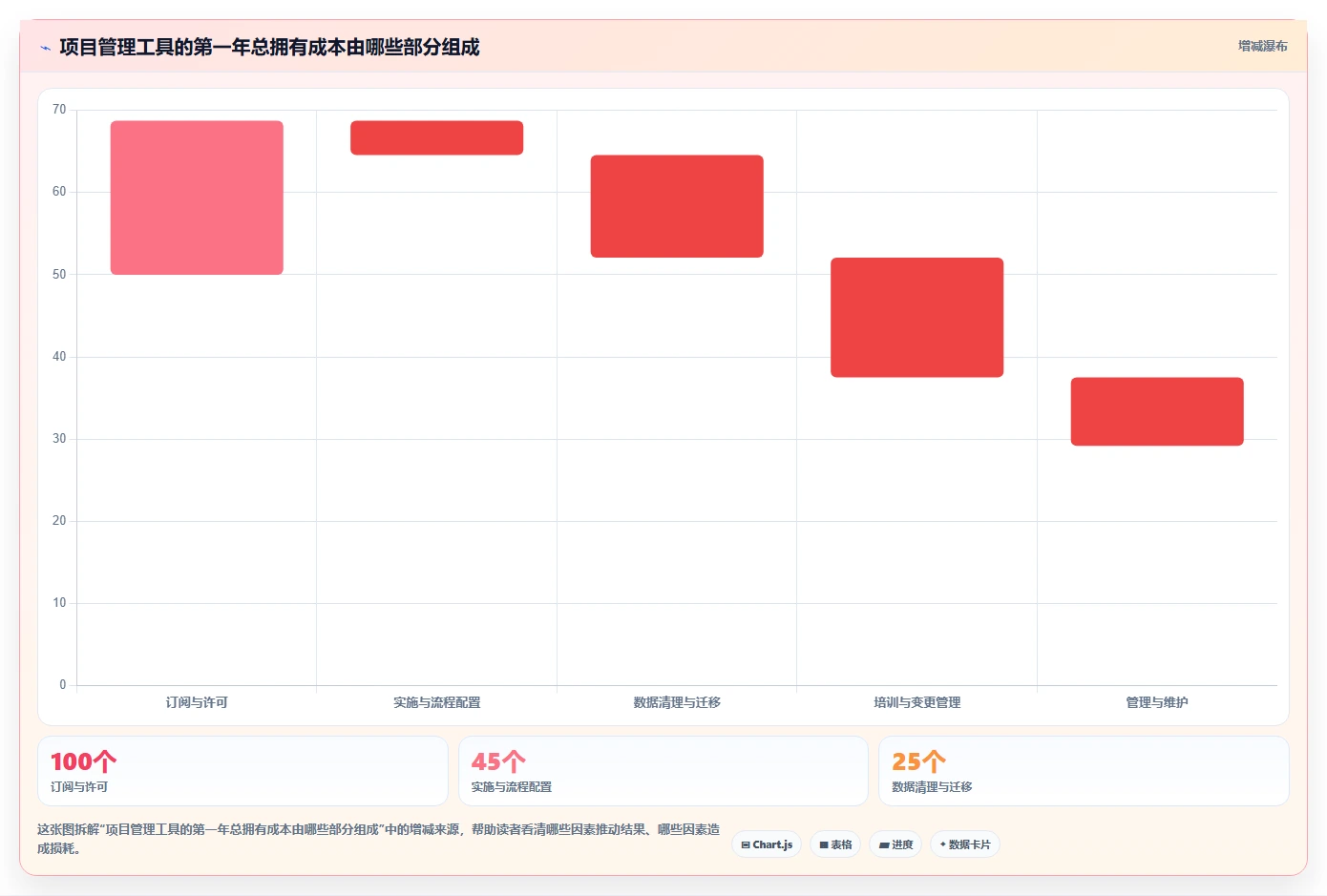Viewport: 1327px width, 896px height.
Task: Click the chart title heading text
Action: (x=269, y=47)
